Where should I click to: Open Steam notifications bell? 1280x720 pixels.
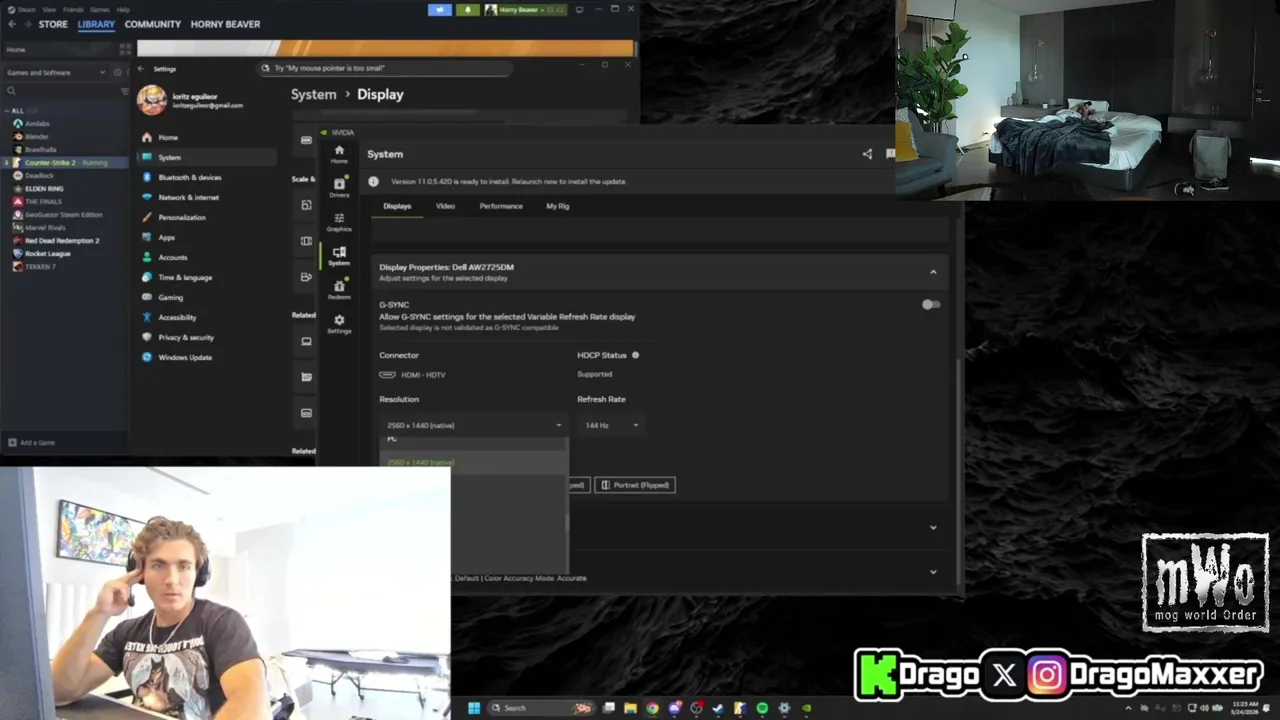468,10
